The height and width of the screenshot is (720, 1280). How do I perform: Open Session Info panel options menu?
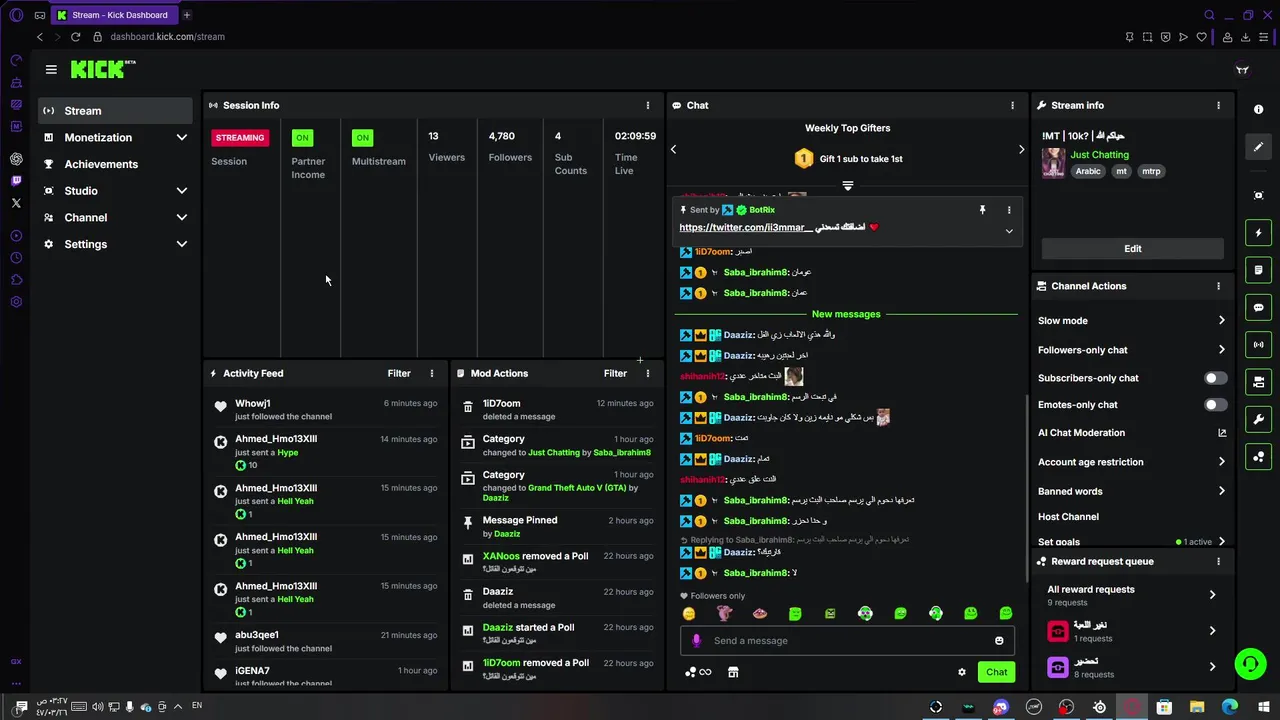point(648,105)
